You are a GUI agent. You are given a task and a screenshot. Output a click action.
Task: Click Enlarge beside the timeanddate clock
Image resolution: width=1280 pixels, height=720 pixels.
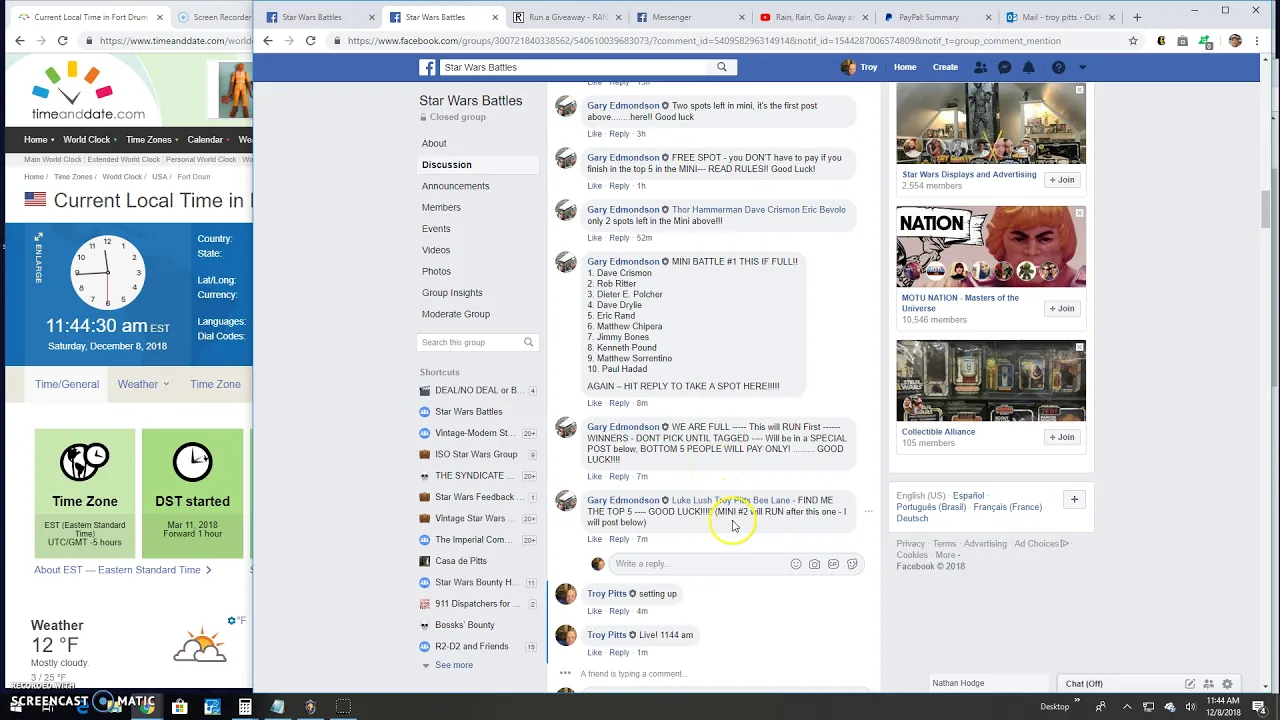click(x=39, y=258)
